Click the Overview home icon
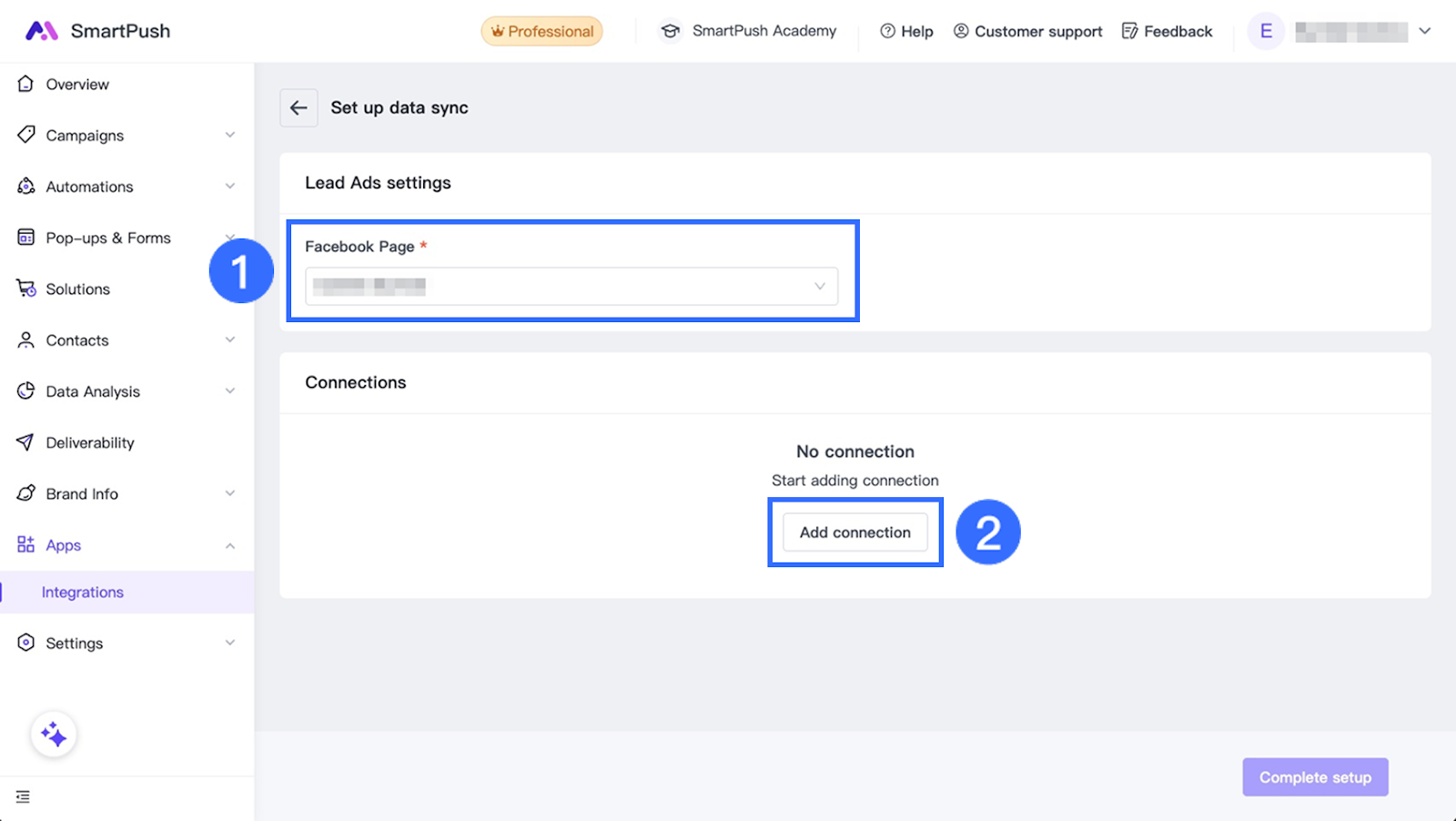Viewport: 1456px width, 821px height. [x=25, y=84]
